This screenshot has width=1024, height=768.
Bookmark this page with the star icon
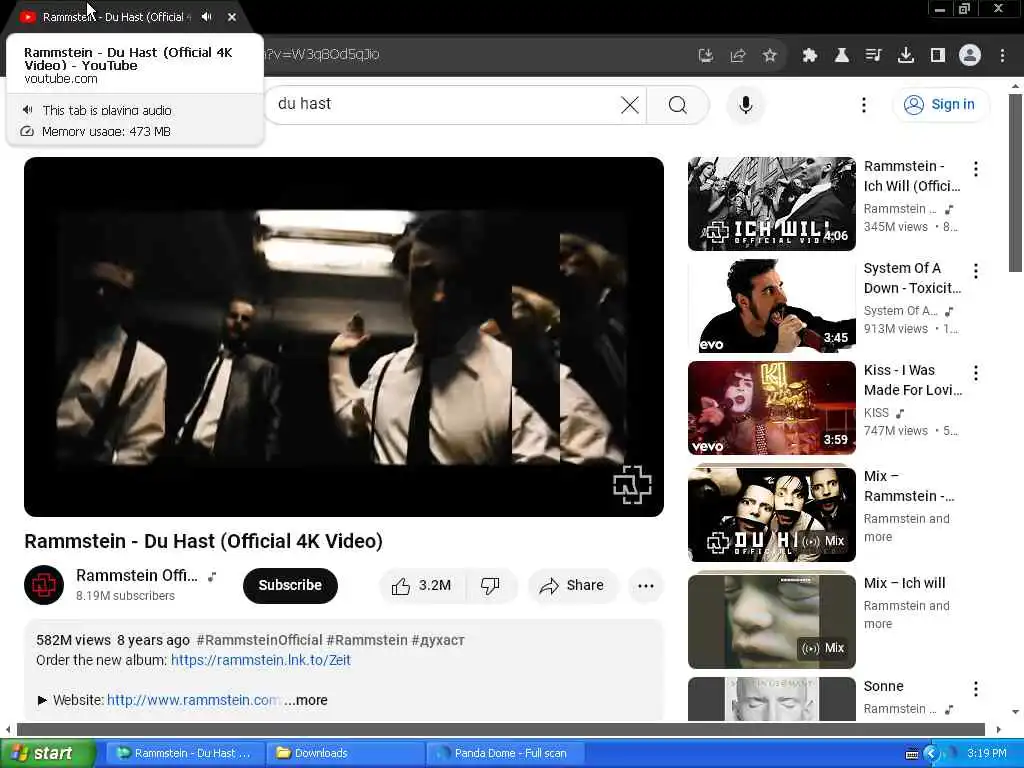tap(770, 56)
